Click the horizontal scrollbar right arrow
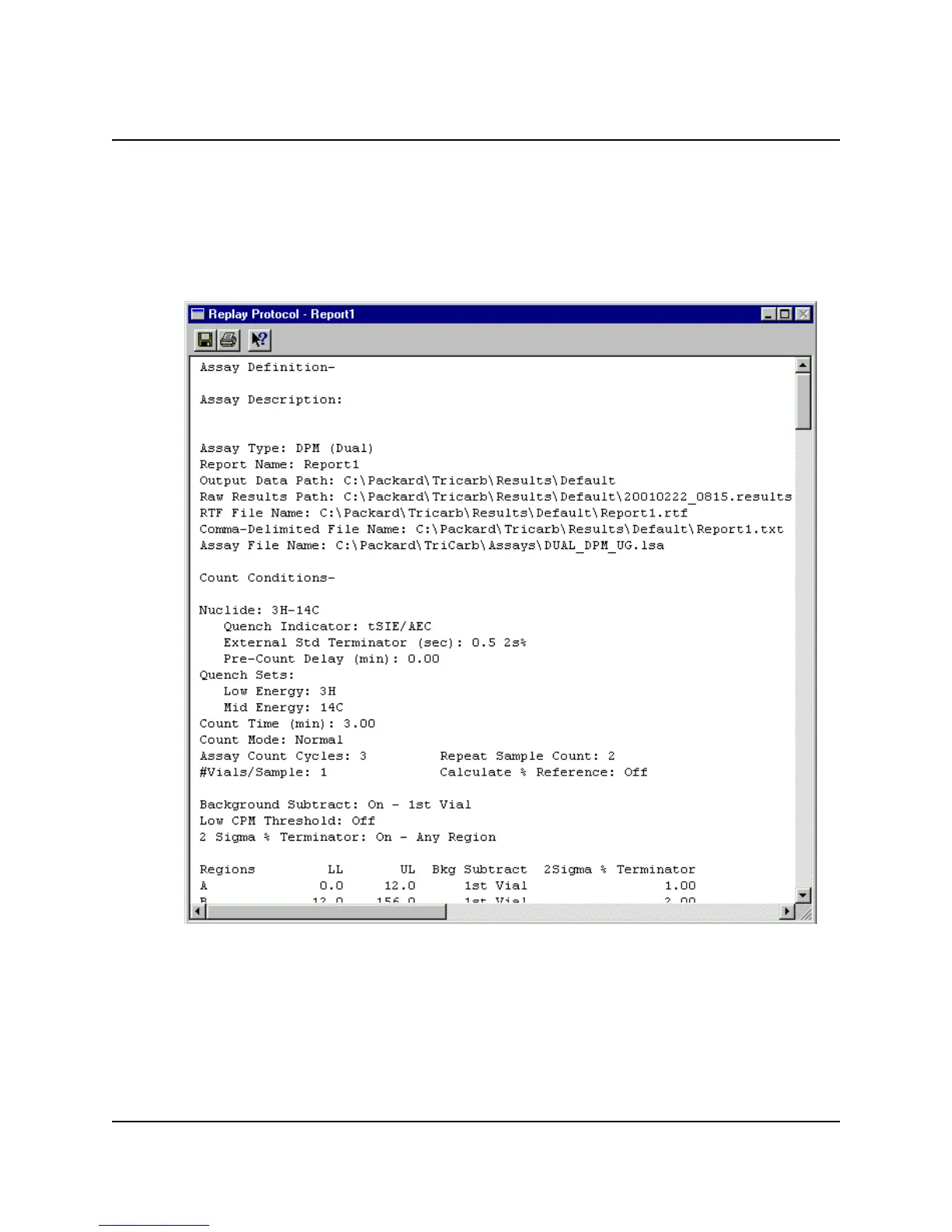 [787, 912]
